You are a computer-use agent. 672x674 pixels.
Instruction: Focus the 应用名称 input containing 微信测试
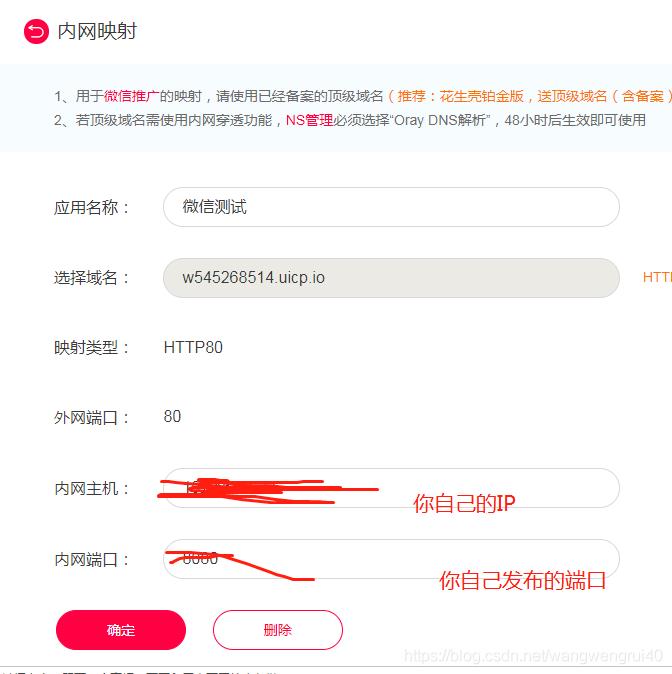coord(391,207)
